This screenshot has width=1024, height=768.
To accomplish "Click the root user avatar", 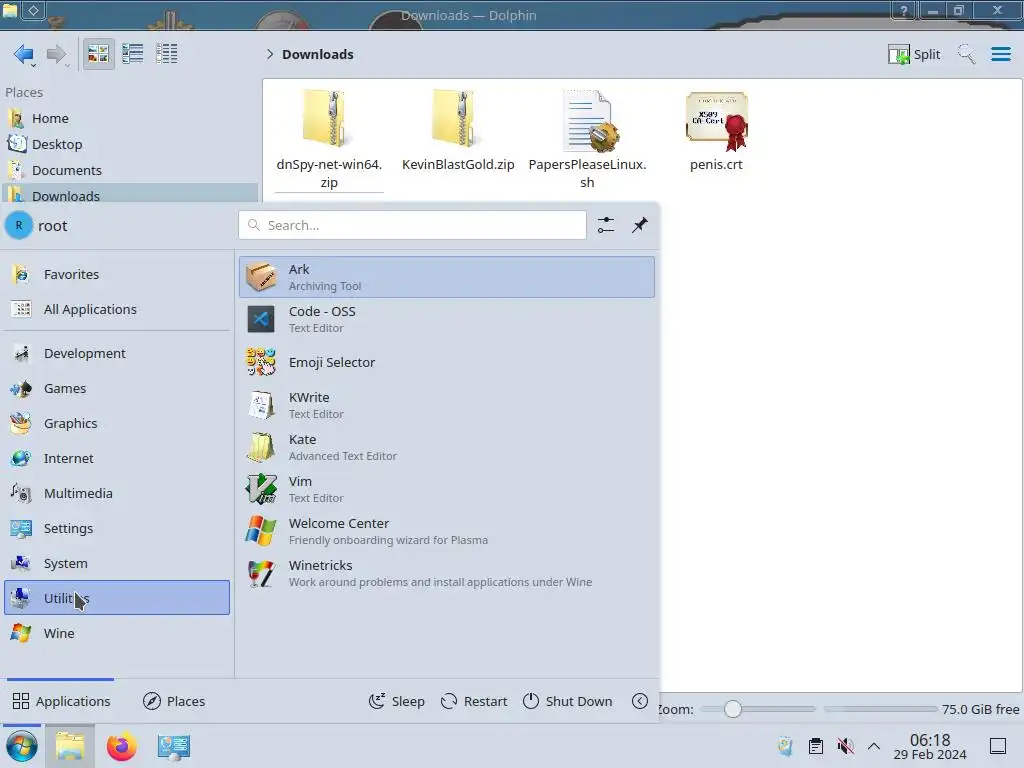I will point(19,225).
